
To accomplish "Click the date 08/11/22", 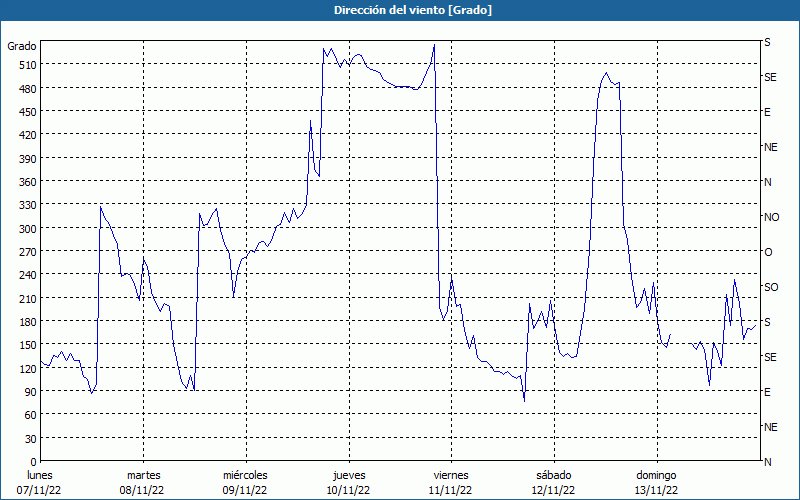I will (x=142, y=490).
